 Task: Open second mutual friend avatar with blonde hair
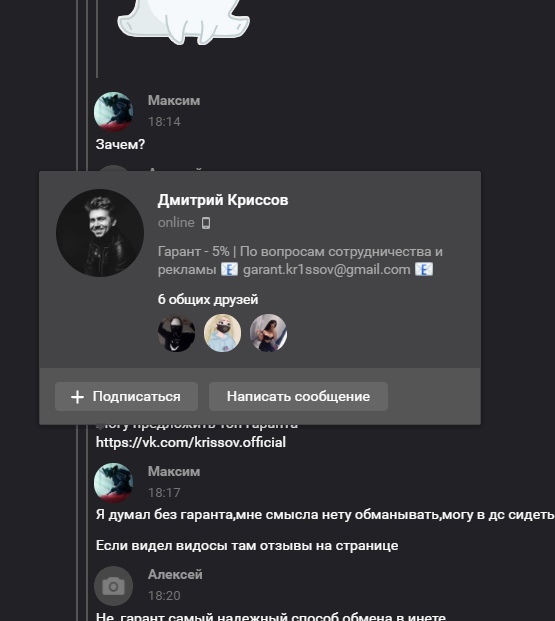point(222,333)
